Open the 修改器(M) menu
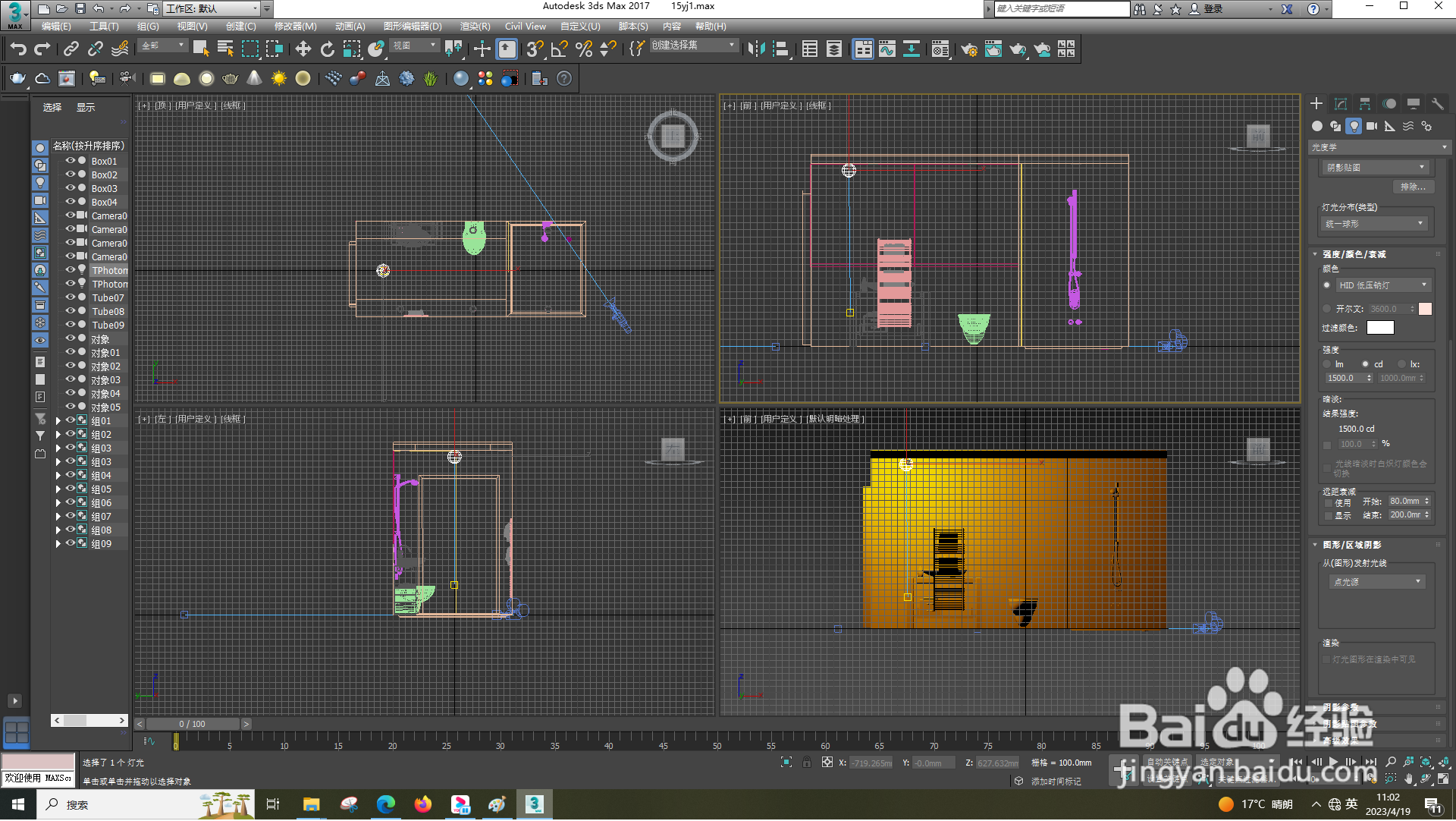 [295, 27]
